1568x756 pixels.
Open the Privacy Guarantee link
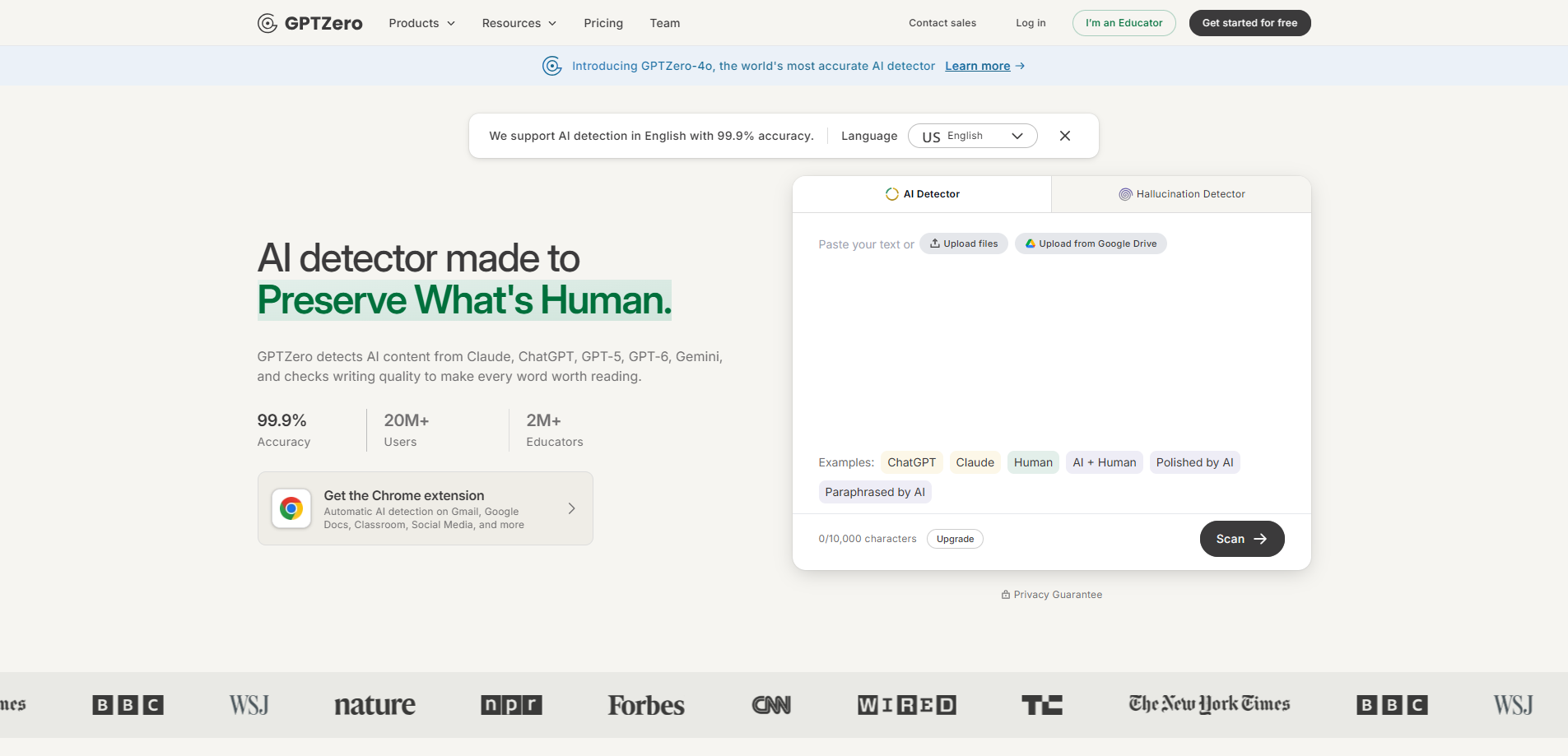pos(1051,595)
